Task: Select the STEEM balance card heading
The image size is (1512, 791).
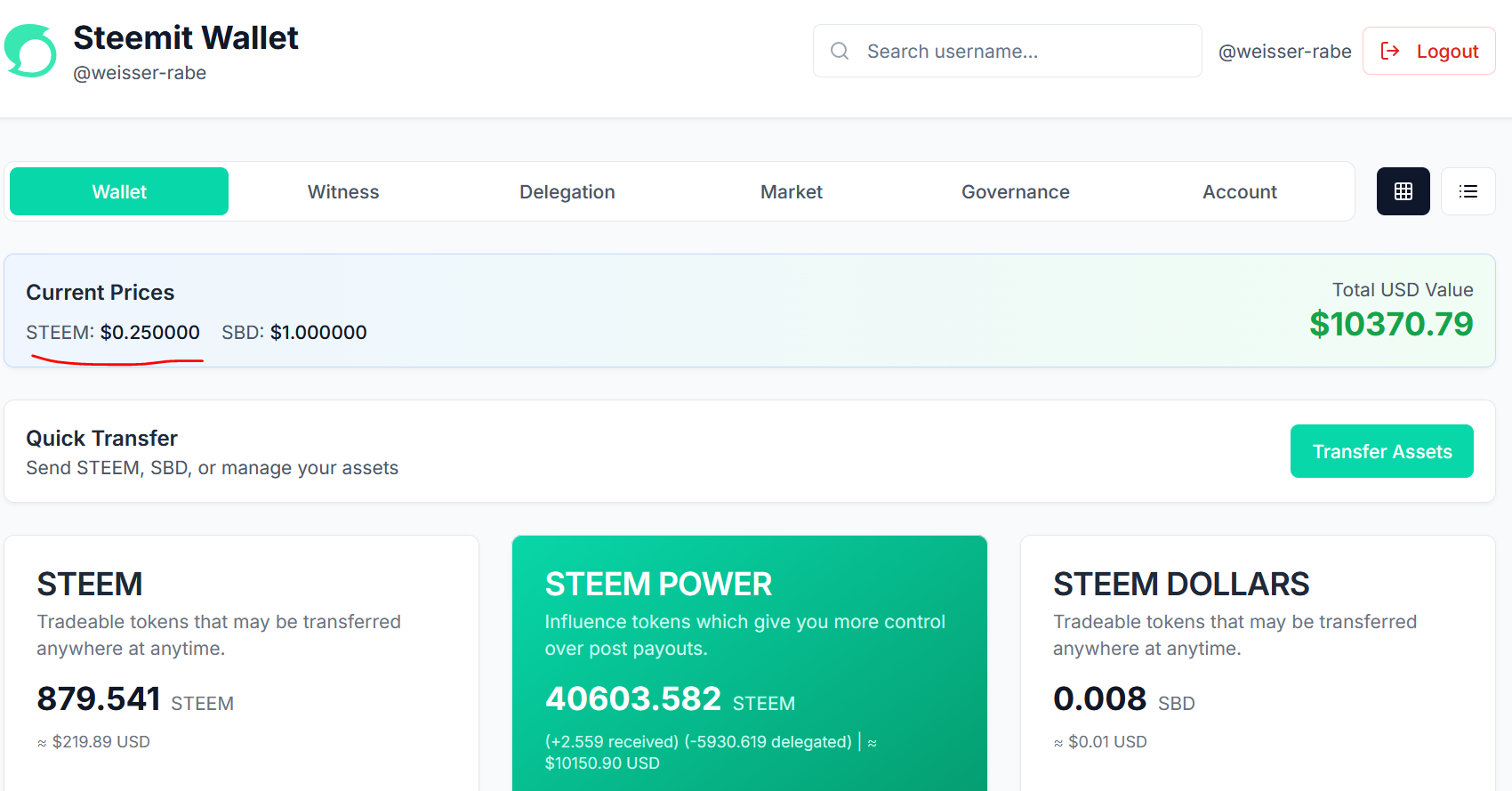Action: click(x=90, y=584)
